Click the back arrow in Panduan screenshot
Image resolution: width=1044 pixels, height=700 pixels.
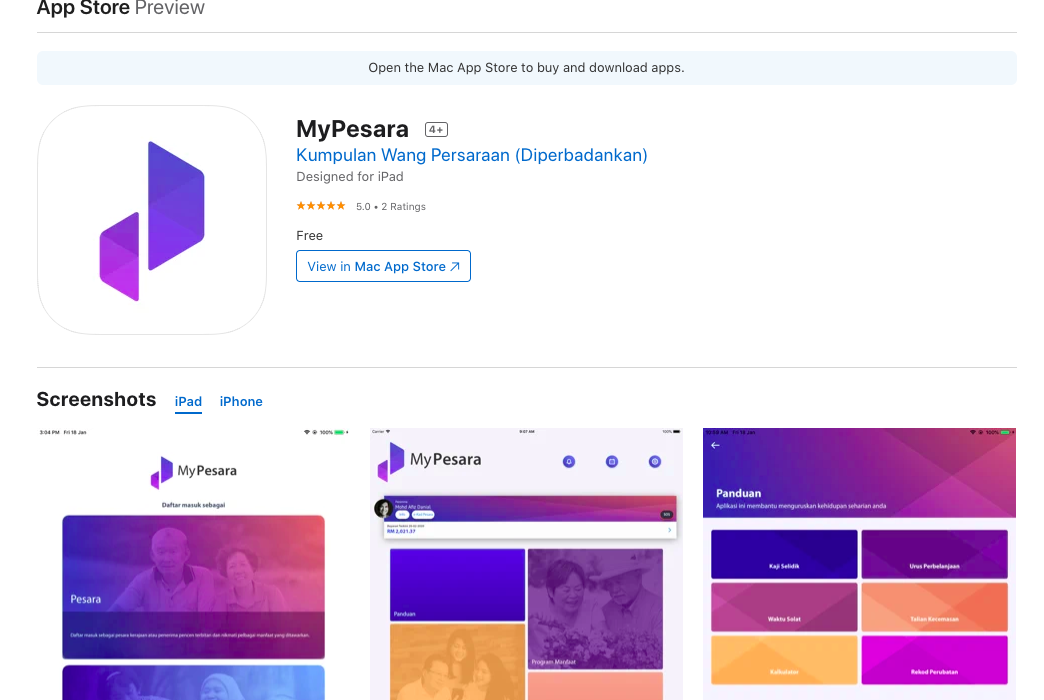(x=715, y=445)
